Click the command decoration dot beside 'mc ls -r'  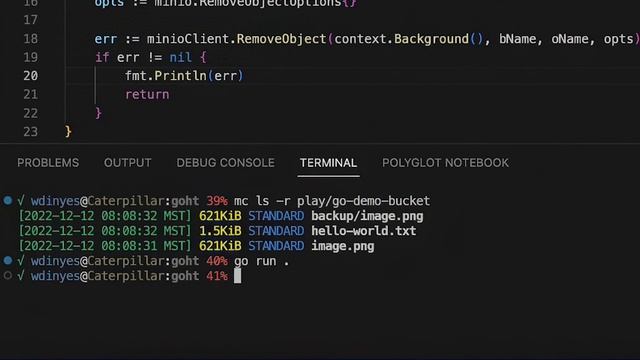[x=8, y=200]
